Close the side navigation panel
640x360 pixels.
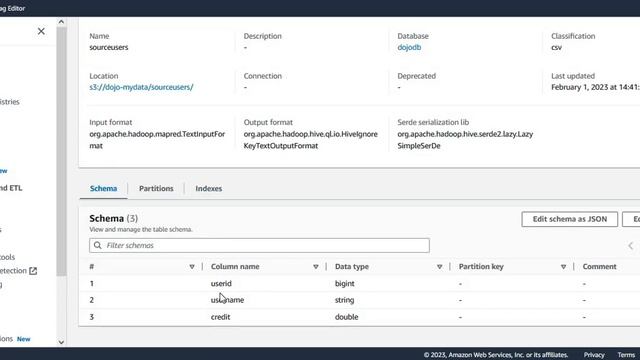click(x=41, y=31)
